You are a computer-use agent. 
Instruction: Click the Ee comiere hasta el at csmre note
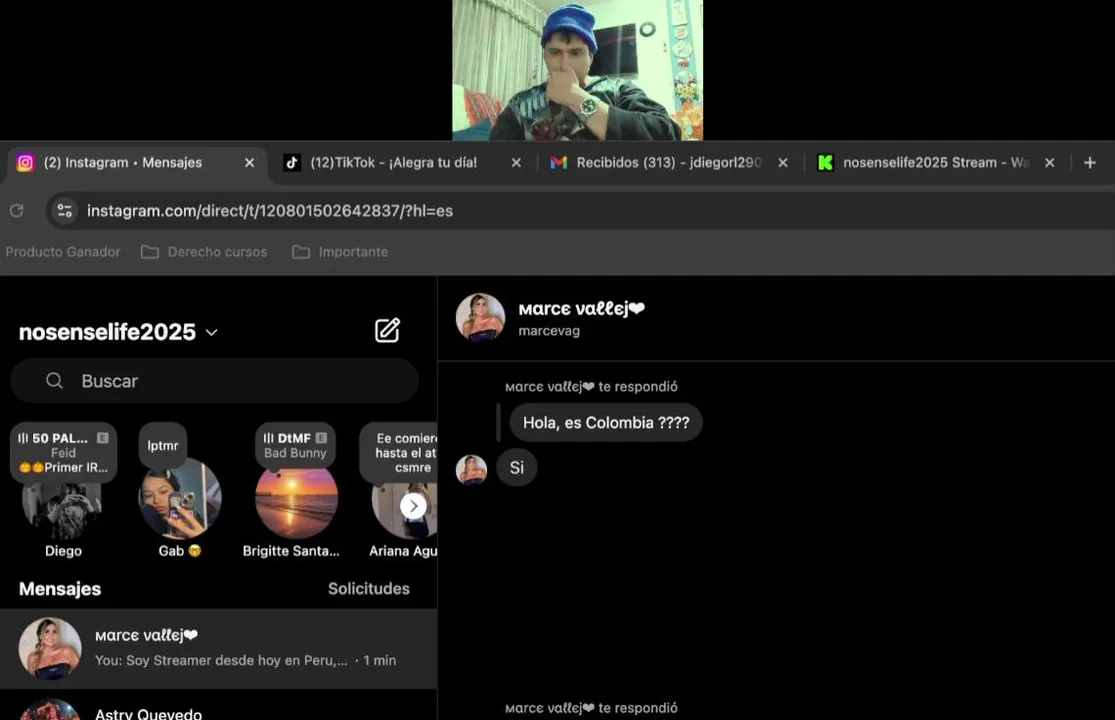click(x=398, y=453)
